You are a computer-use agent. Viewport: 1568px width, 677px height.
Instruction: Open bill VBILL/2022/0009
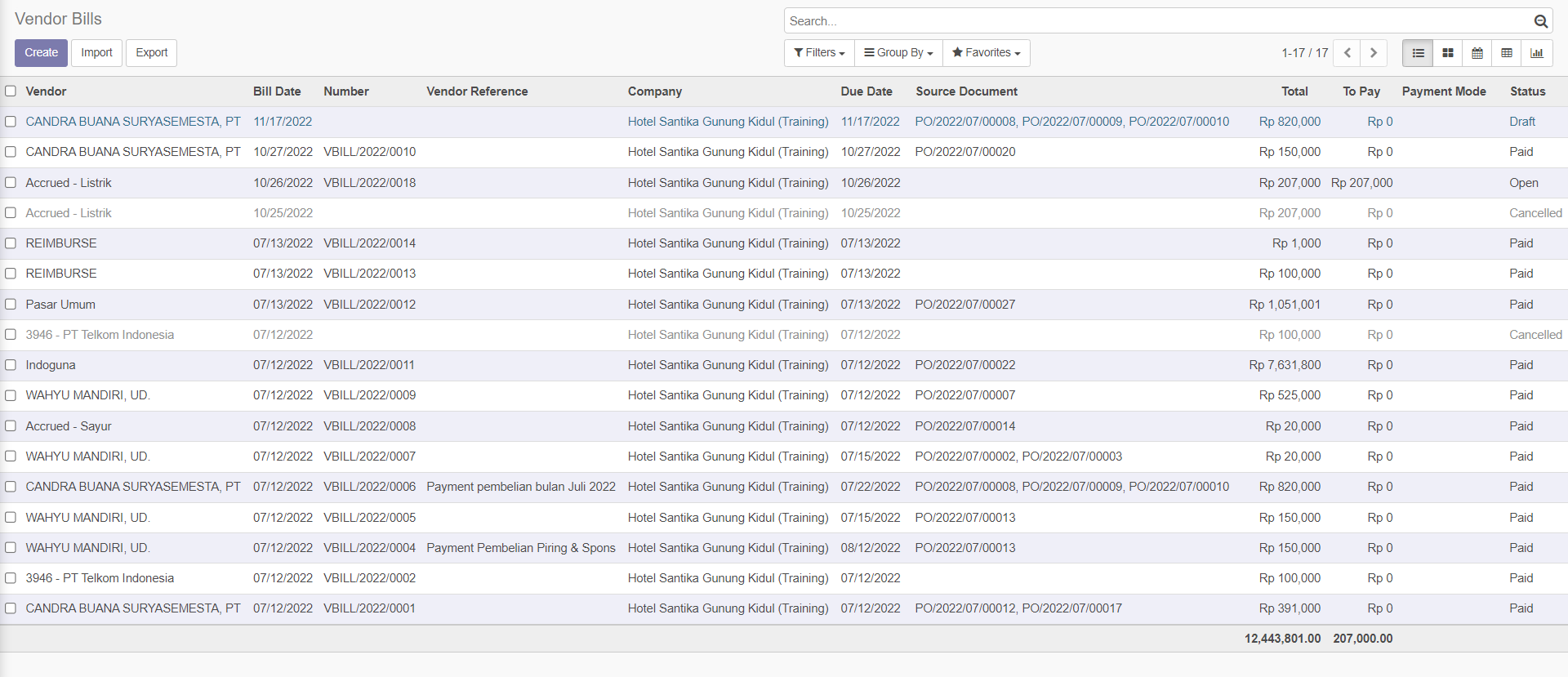369,395
